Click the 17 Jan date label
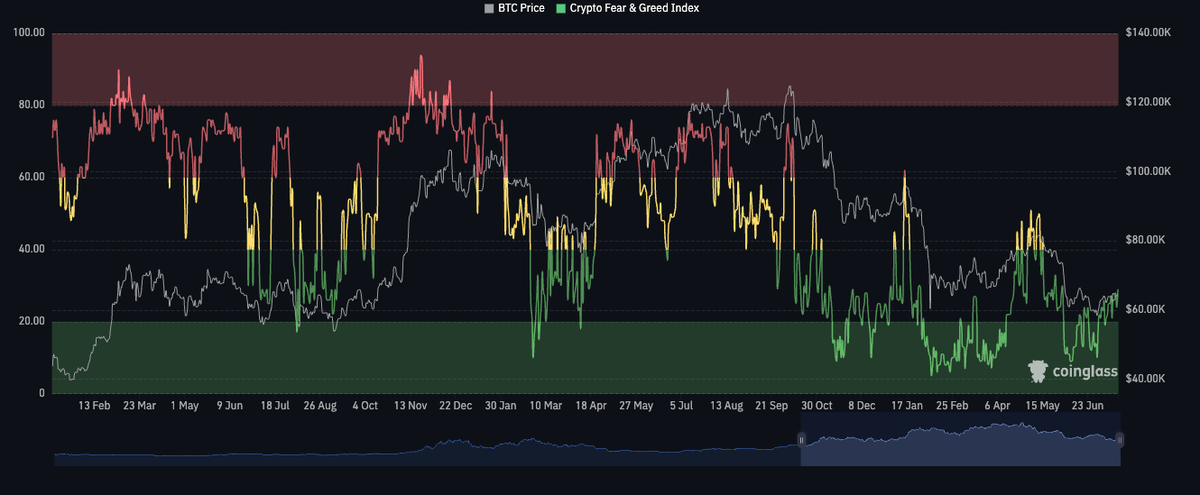 click(907, 406)
